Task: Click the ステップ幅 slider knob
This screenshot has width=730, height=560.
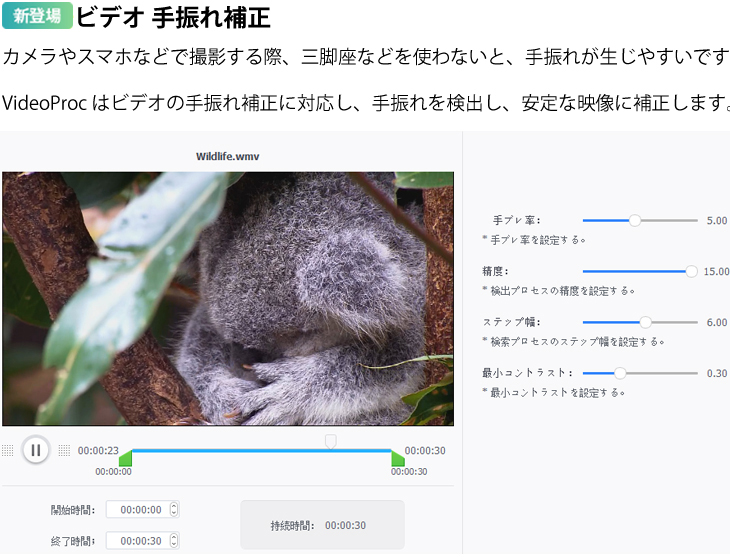Action: pos(645,322)
